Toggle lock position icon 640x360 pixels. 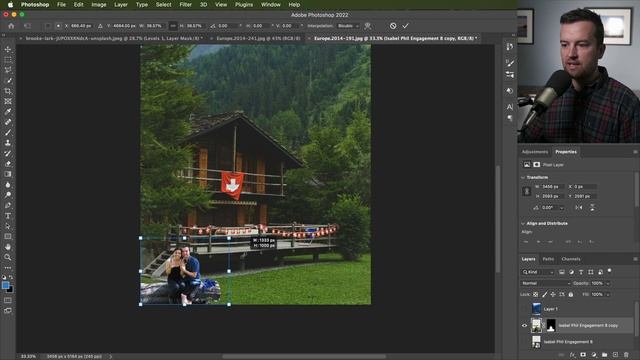tap(553, 294)
